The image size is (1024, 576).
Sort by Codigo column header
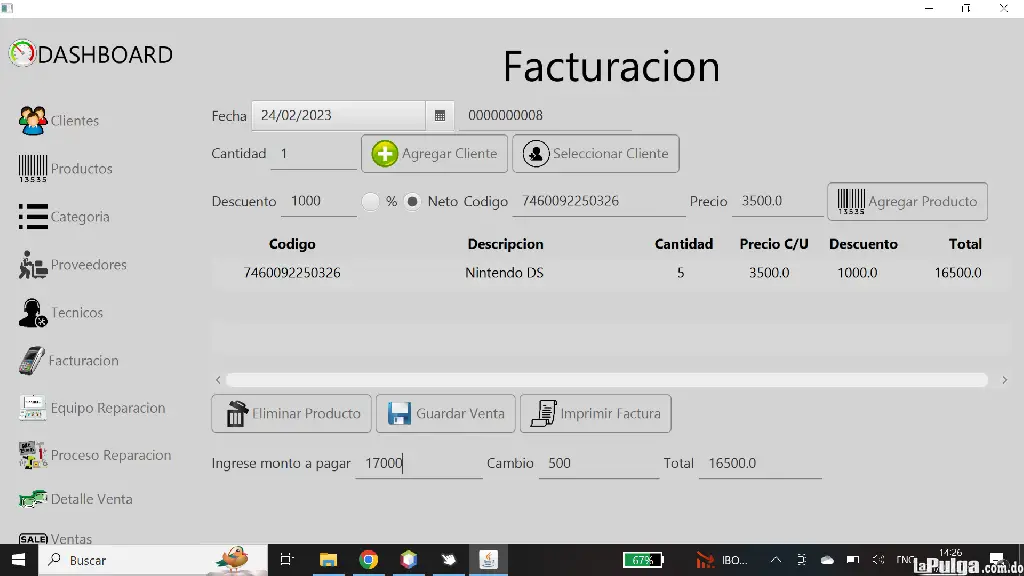[292, 244]
